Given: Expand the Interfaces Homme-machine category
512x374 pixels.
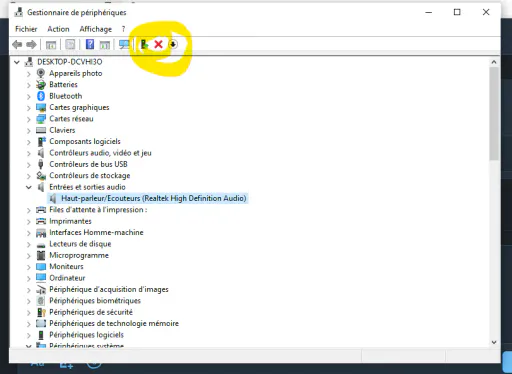Looking at the screenshot, I should [x=29, y=233].
